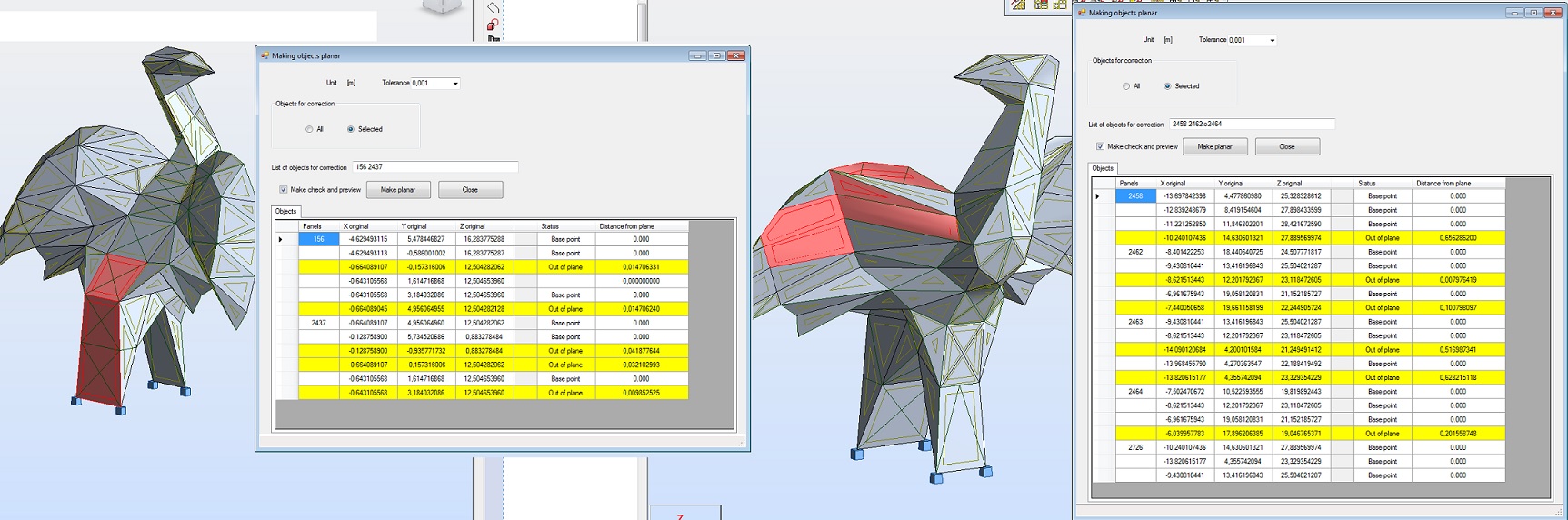Select the distance value 0,009852525
1568x520 pixels.
click(x=642, y=393)
